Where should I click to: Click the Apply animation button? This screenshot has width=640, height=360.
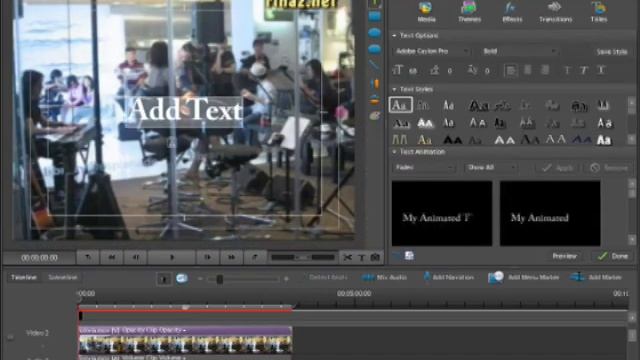(x=558, y=168)
